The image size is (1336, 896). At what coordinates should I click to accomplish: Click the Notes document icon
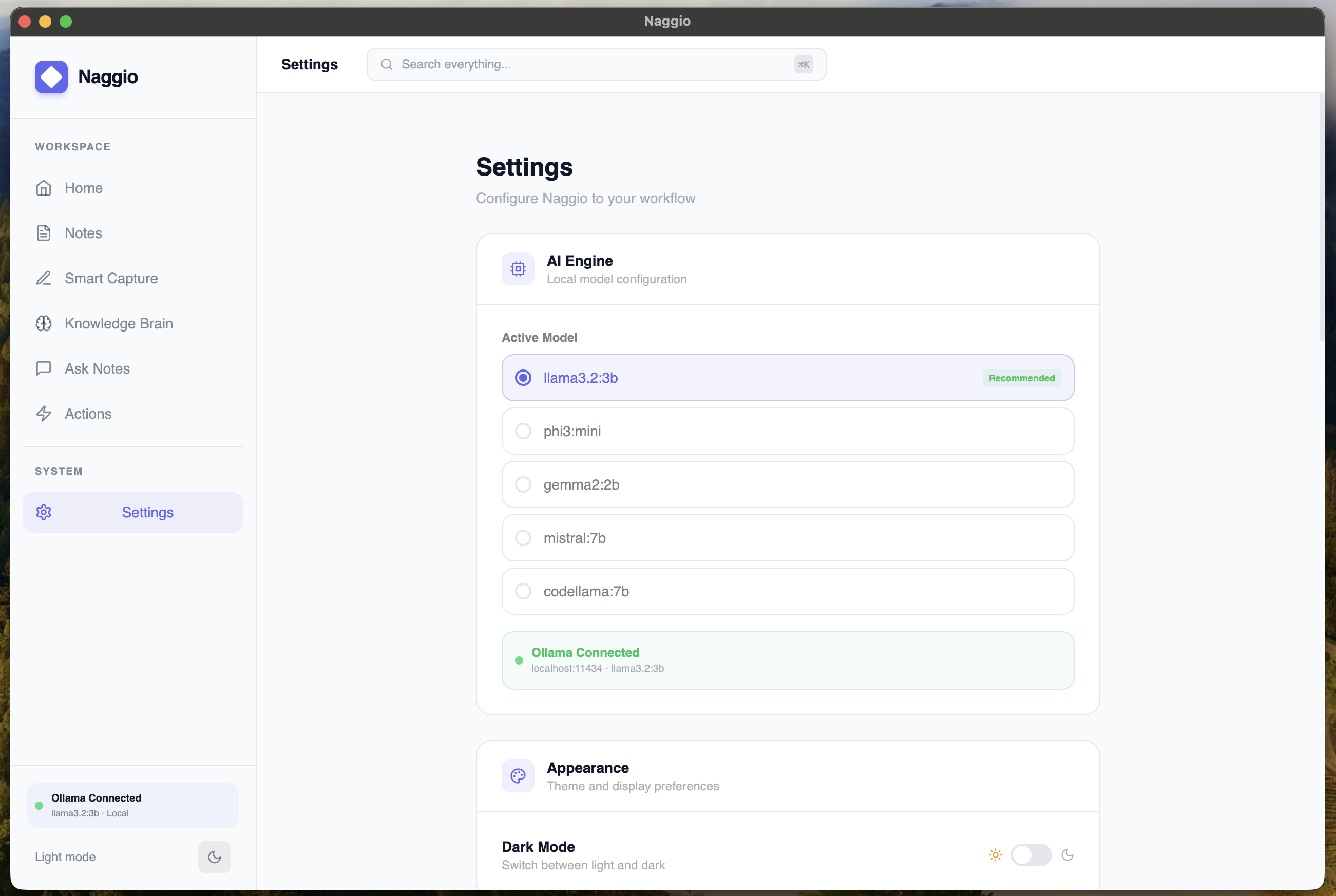pyautogui.click(x=44, y=233)
